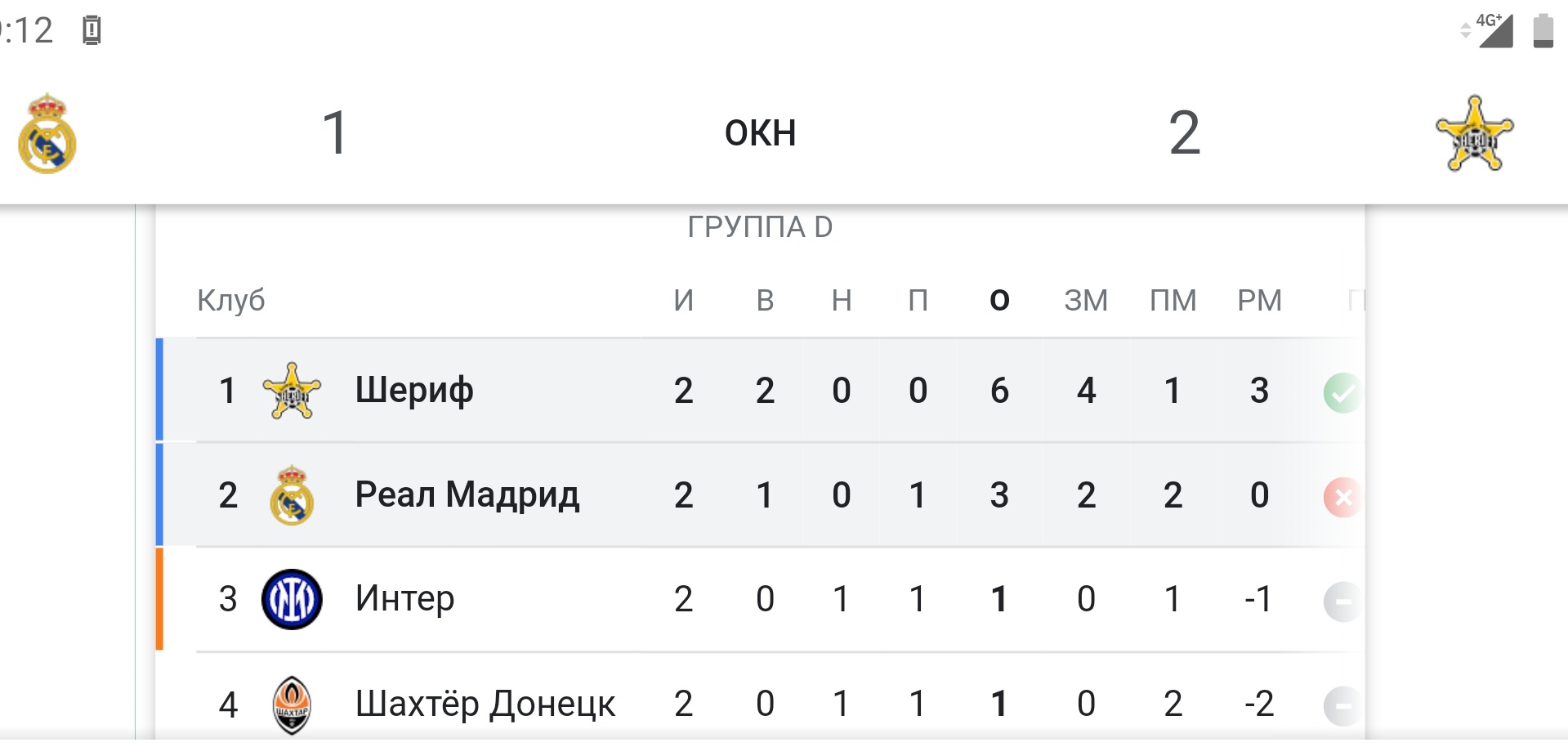The width and height of the screenshot is (1568, 756).
Task: Select the Шахтёр Донецк team name
Action: pyautogui.click(x=485, y=704)
